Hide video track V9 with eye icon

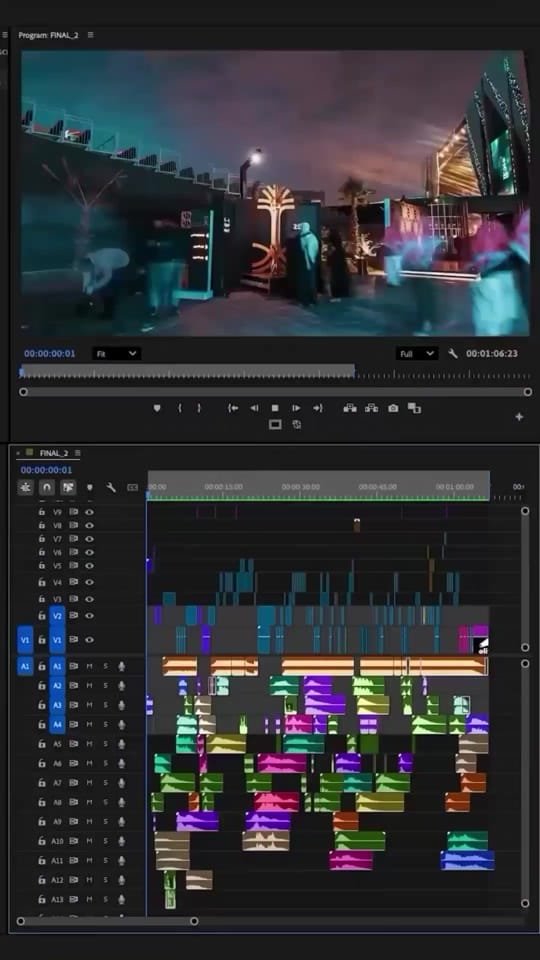click(89, 511)
